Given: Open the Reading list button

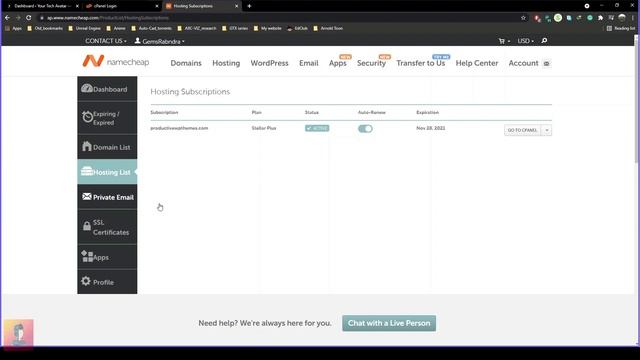Looking at the screenshot, I should click(x=620, y=29).
